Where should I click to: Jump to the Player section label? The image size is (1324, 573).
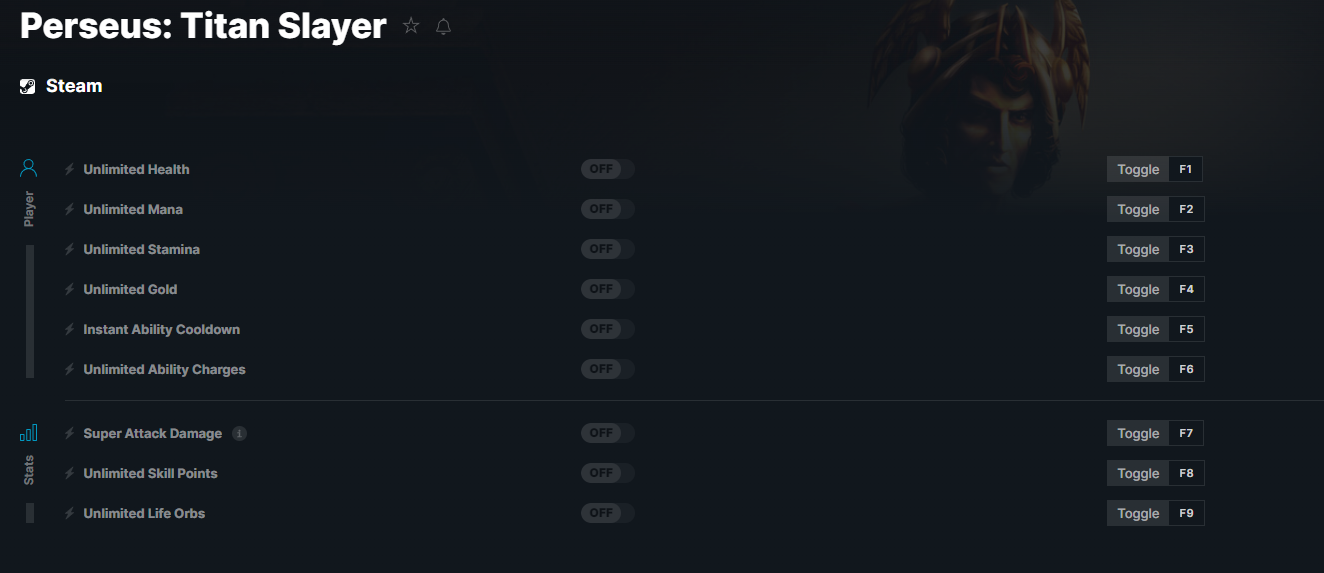(x=29, y=209)
